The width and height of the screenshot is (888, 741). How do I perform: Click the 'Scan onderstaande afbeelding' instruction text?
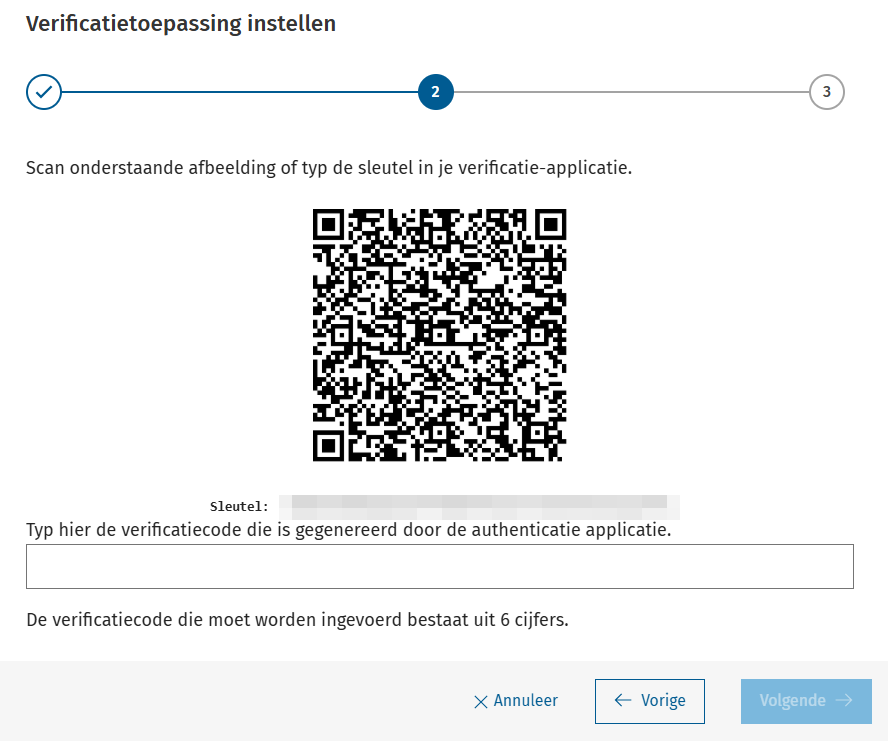pyautogui.click(x=329, y=168)
